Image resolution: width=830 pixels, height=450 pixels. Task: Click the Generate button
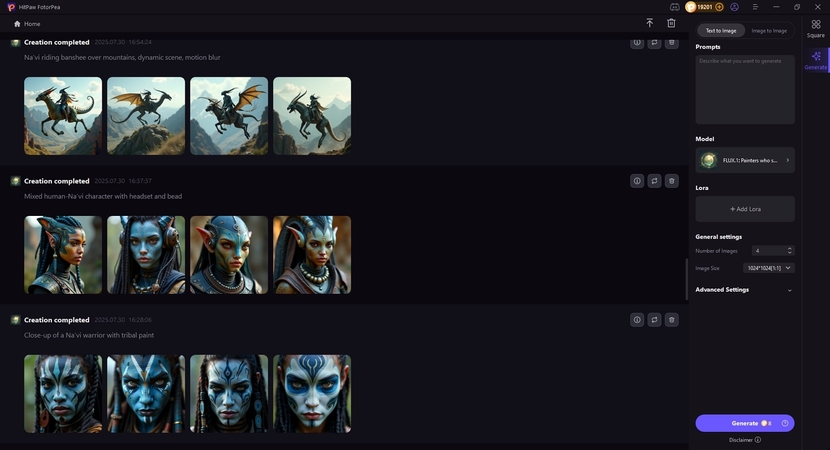745,423
